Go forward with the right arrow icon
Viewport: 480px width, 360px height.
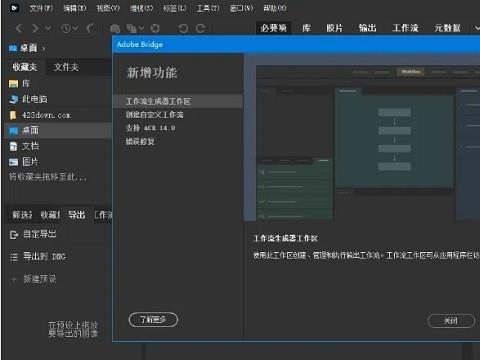point(35,28)
